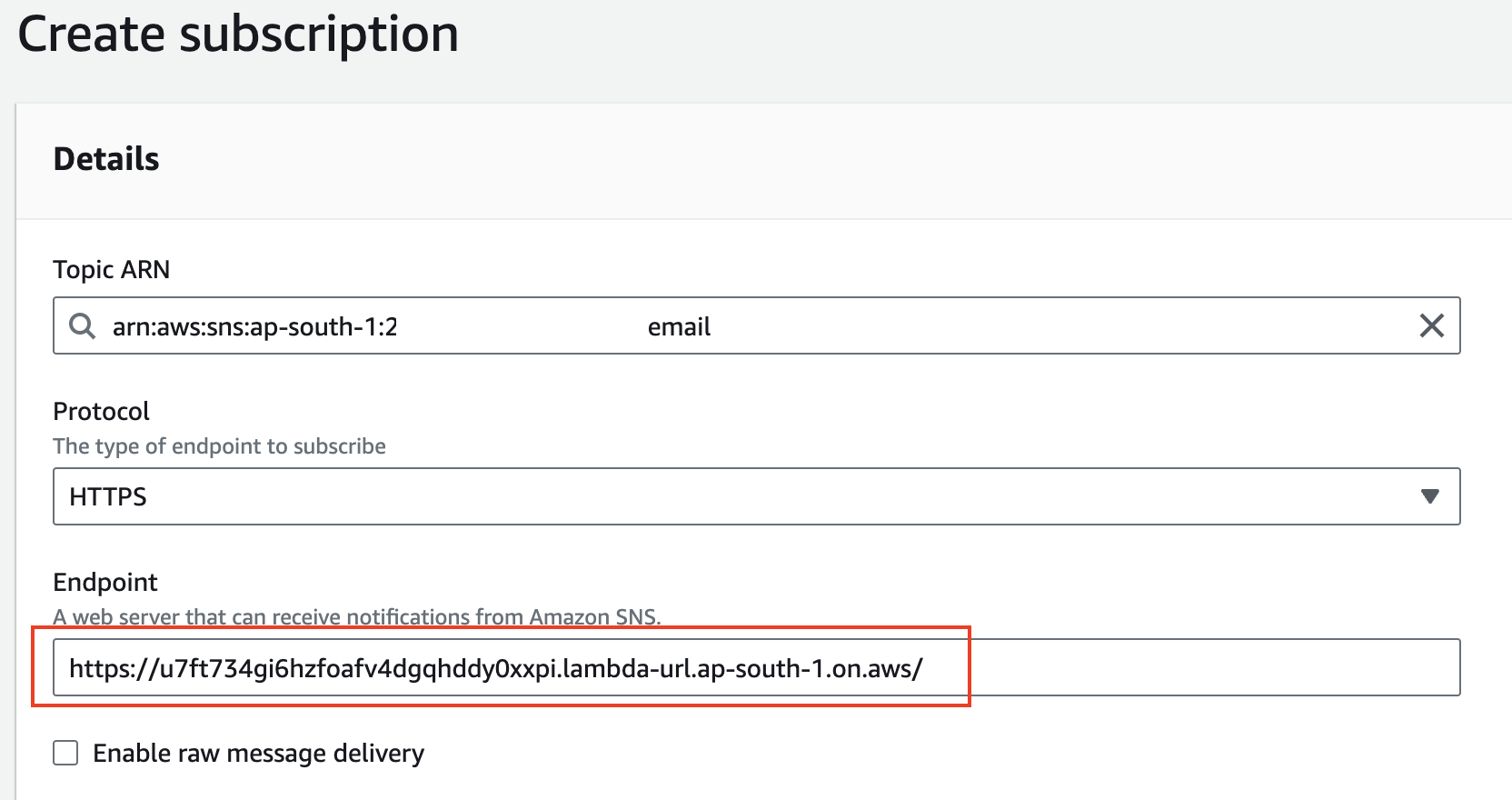This screenshot has height=800, width=1512.
Task: Open the Protocol HTTPS dropdown
Action: (756, 496)
